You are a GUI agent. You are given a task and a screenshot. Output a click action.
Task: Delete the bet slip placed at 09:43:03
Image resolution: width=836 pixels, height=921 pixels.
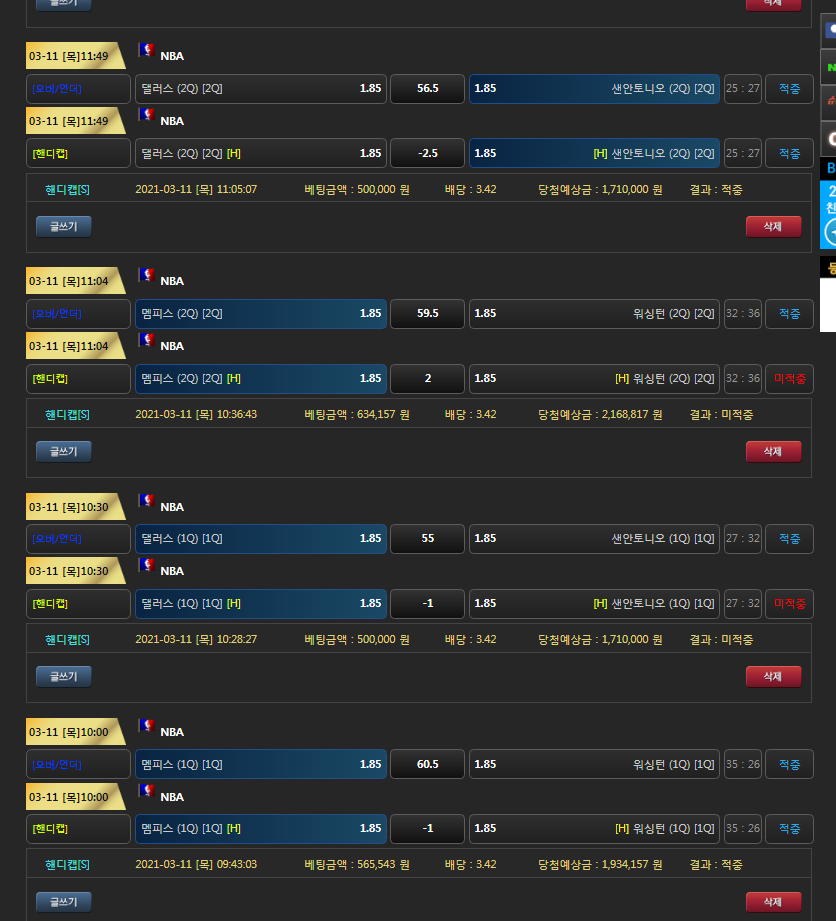tap(773, 902)
